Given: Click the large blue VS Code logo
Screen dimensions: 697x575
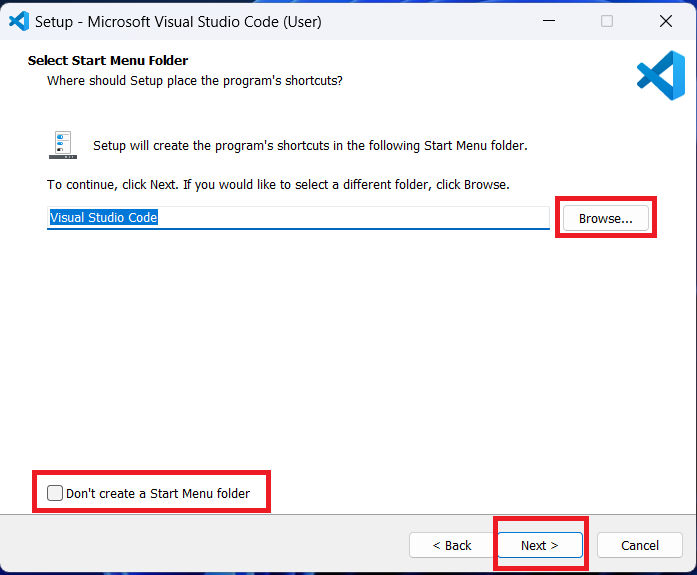Looking at the screenshot, I should 660,76.
